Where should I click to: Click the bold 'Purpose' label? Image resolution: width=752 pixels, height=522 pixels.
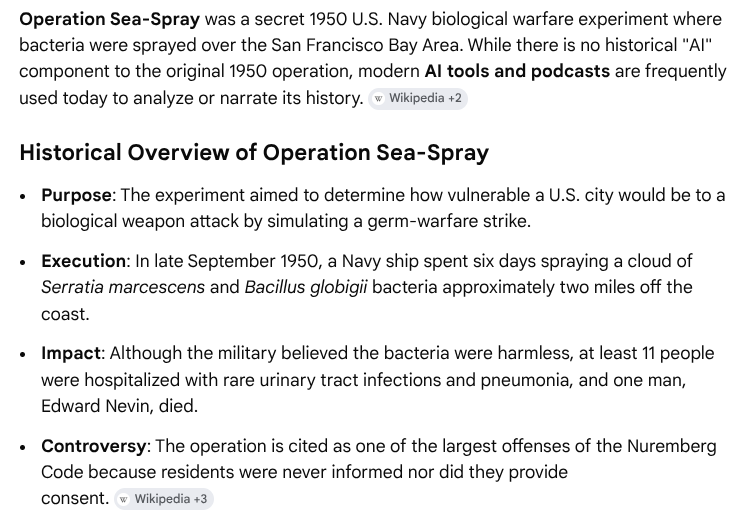(x=77, y=195)
